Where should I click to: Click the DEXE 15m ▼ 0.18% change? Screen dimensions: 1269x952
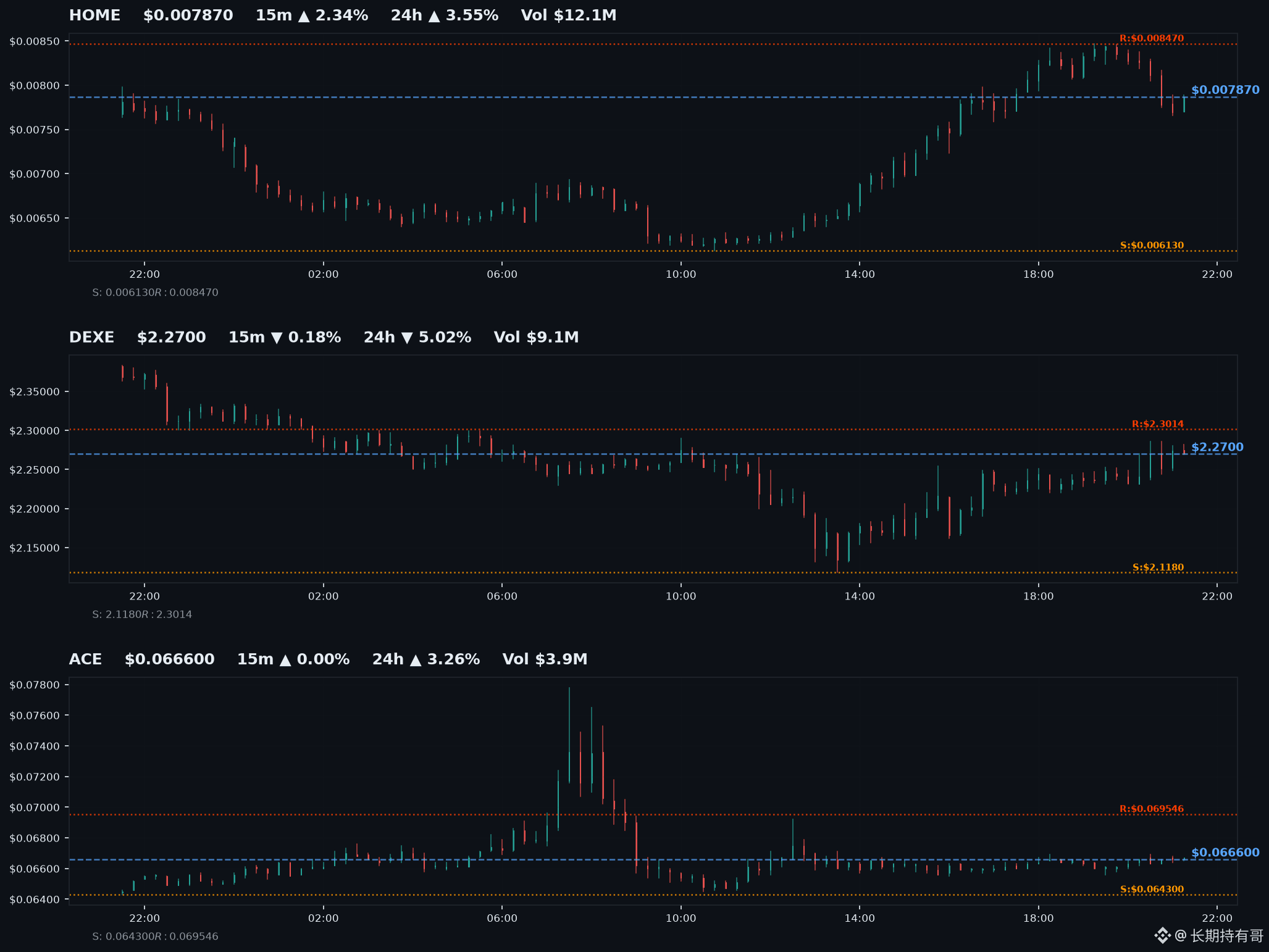coord(285,338)
